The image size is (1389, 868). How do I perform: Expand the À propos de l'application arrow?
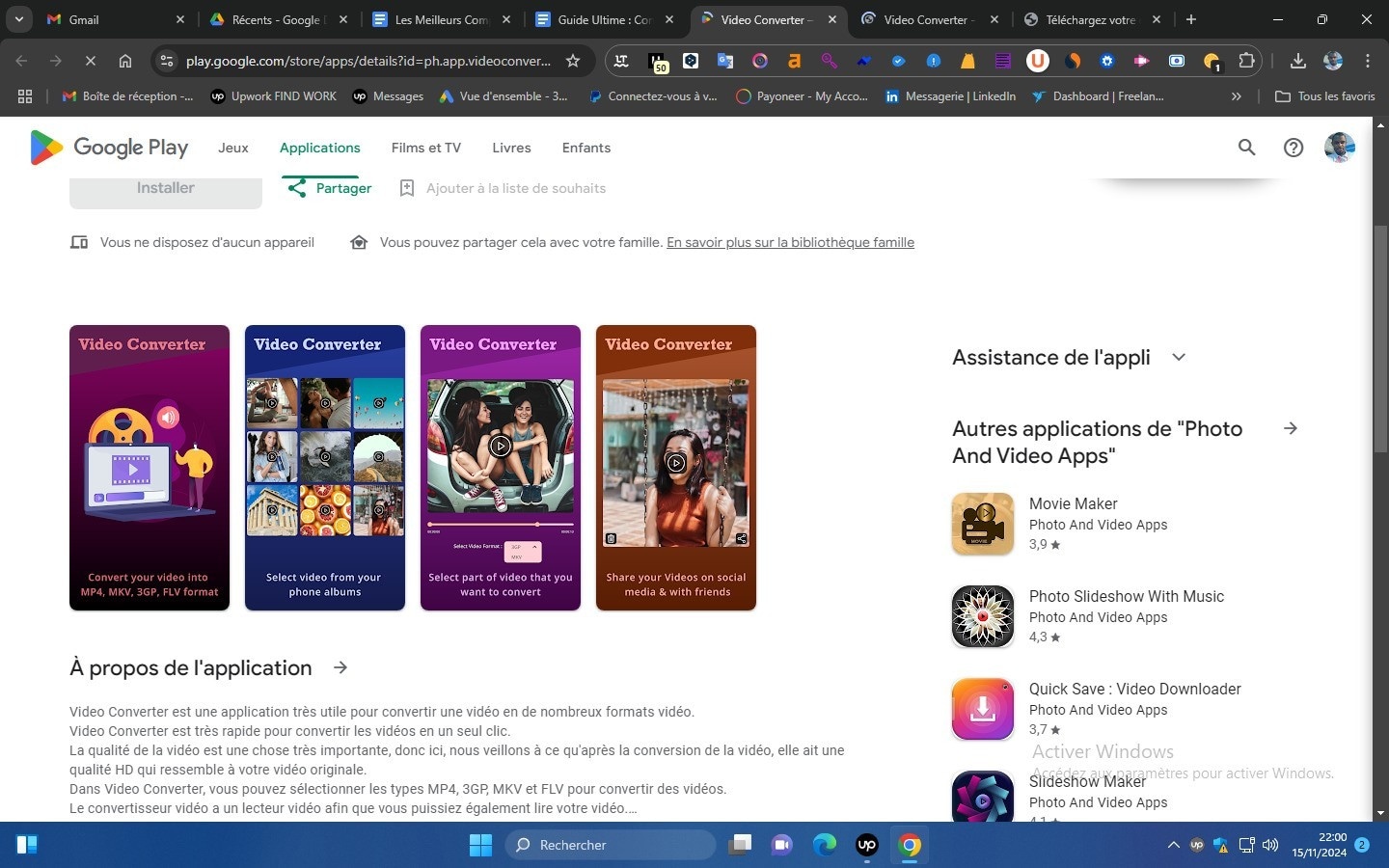340,667
